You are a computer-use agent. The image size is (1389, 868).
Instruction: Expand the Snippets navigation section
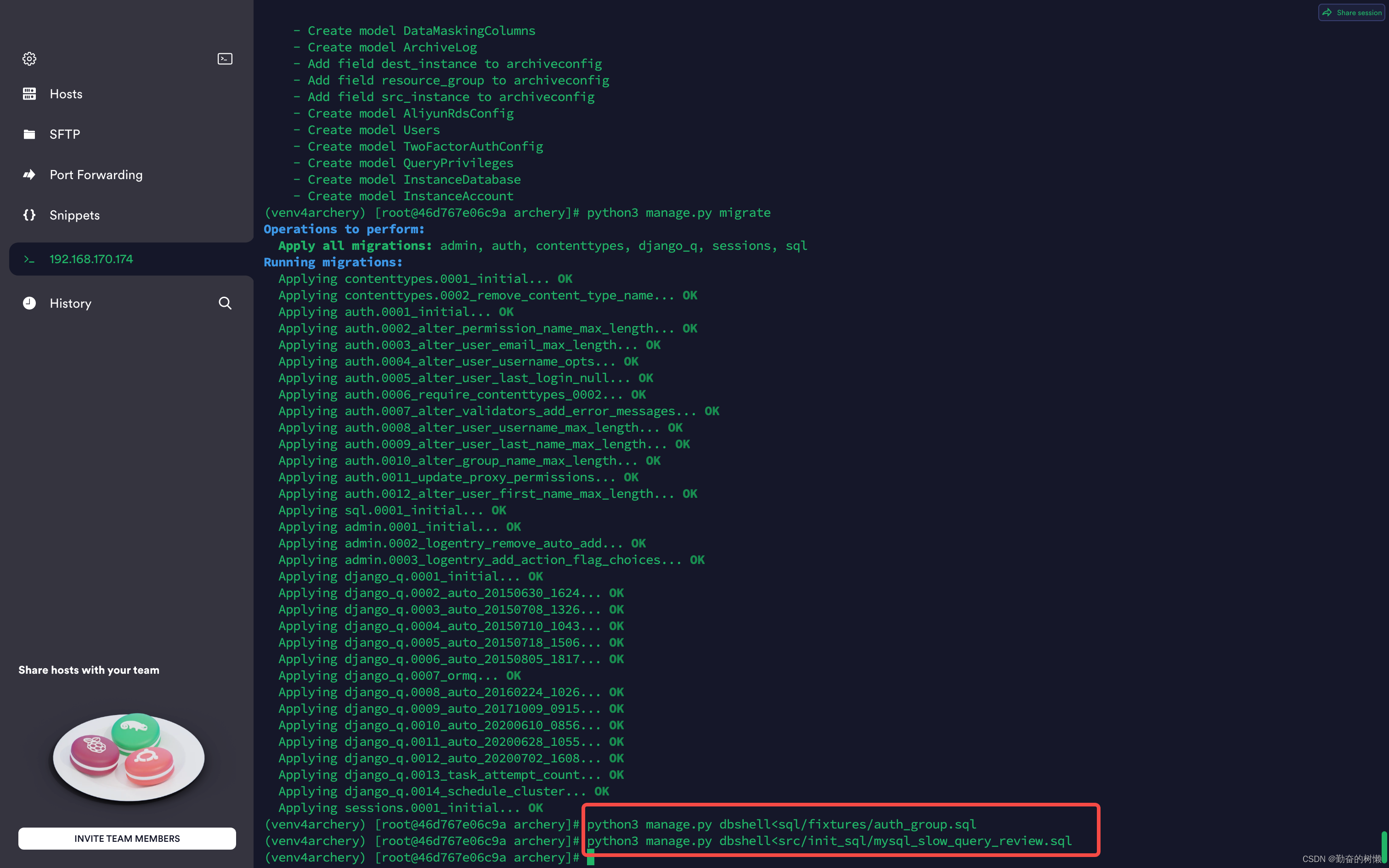[74, 215]
